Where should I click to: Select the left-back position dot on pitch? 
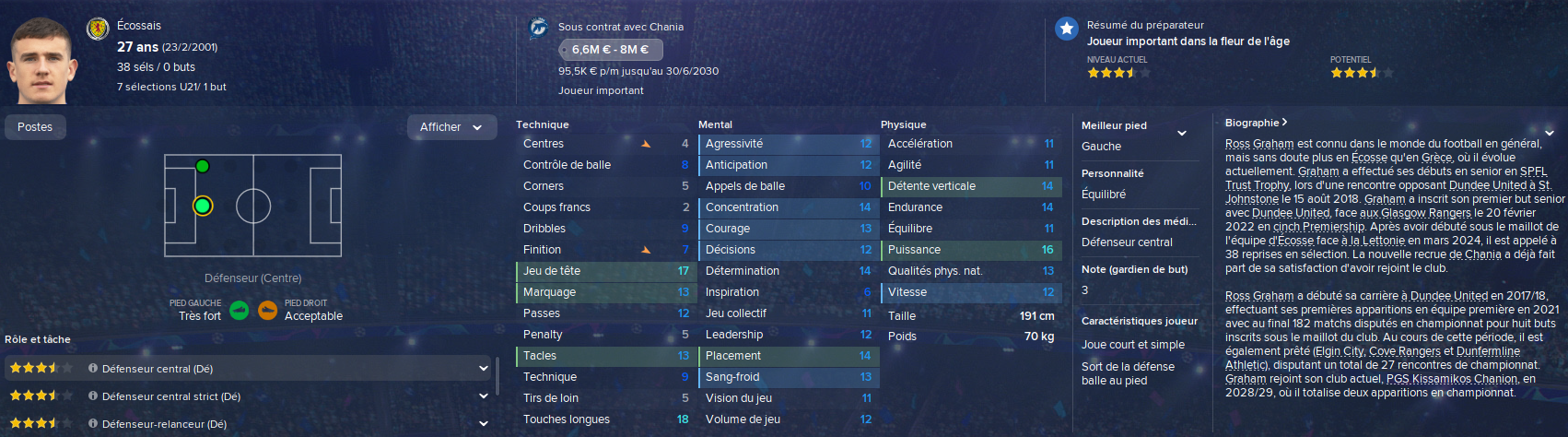pos(203,166)
